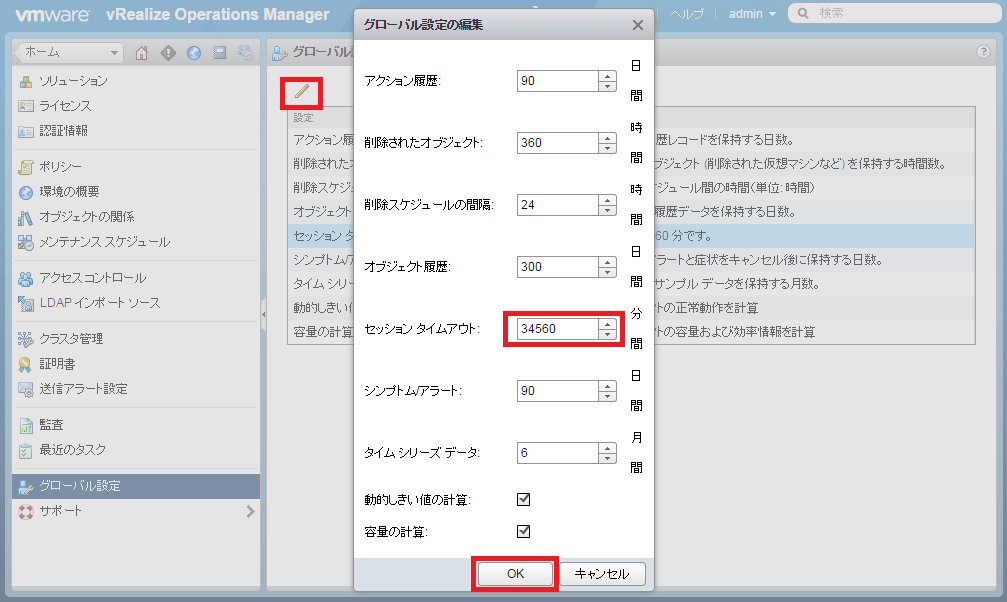Toggle 容量の計算 checkbox
This screenshot has width=1007, height=602.
pos(523,531)
